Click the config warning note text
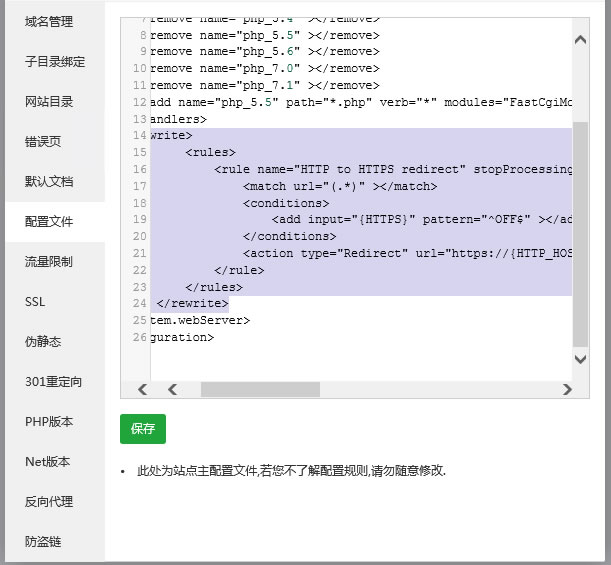 [x=291, y=471]
